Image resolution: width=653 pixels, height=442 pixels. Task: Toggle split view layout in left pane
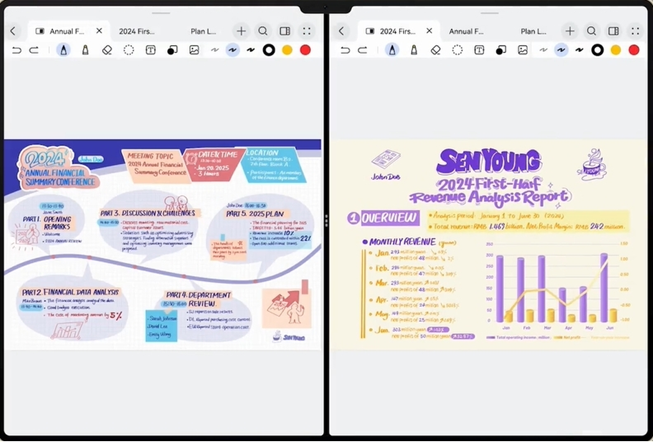[x=285, y=31]
